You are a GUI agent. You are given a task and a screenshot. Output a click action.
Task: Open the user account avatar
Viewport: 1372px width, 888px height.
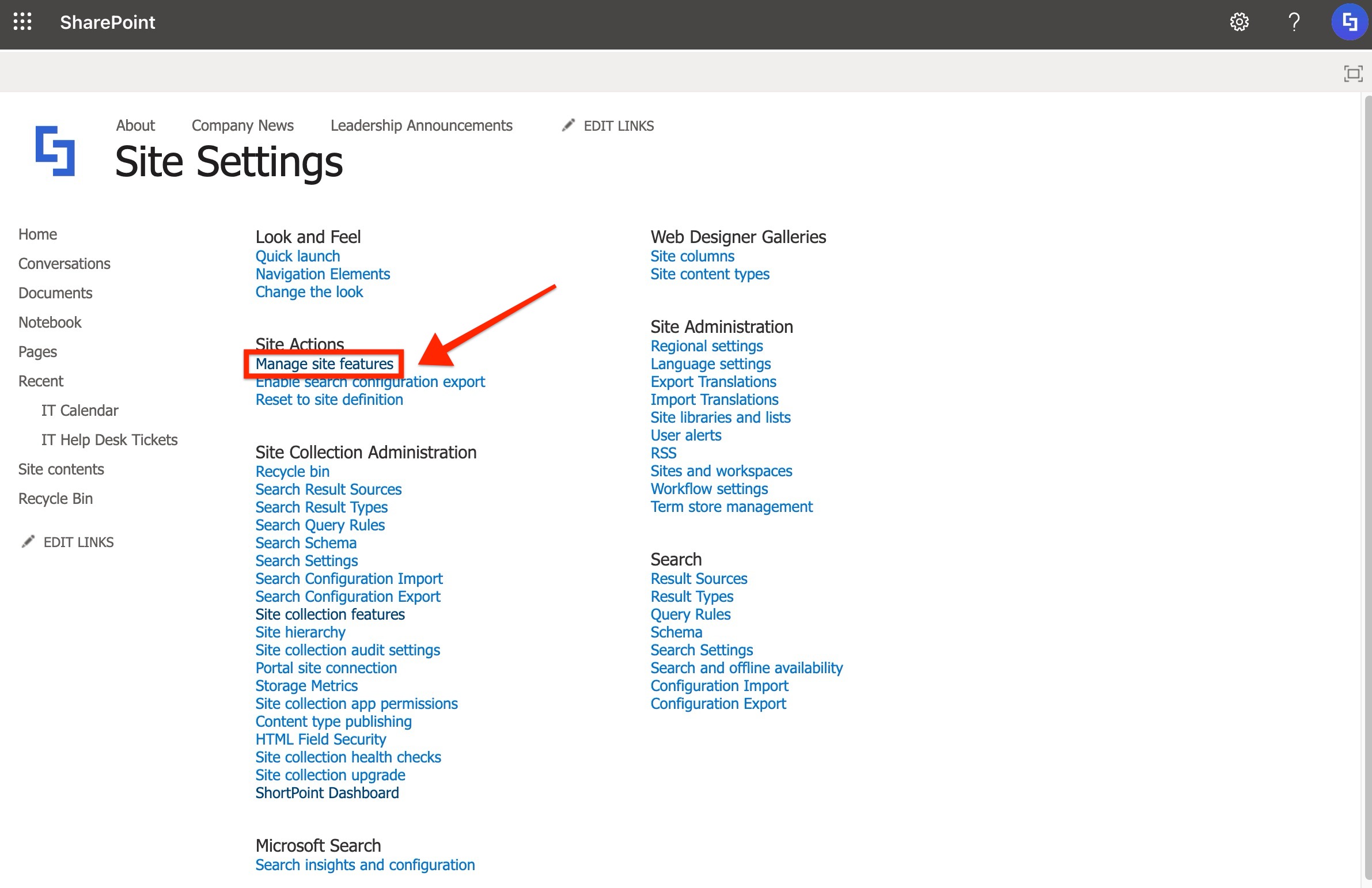(1349, 22)
